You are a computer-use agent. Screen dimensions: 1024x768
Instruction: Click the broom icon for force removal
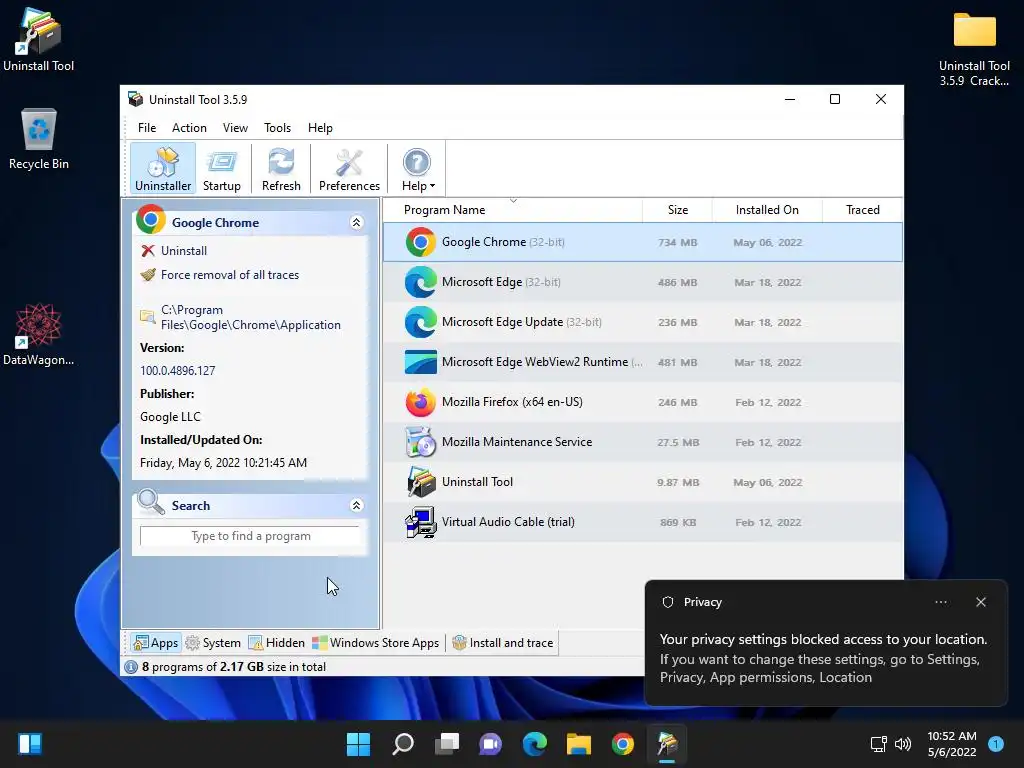click(x=148, y=274)
